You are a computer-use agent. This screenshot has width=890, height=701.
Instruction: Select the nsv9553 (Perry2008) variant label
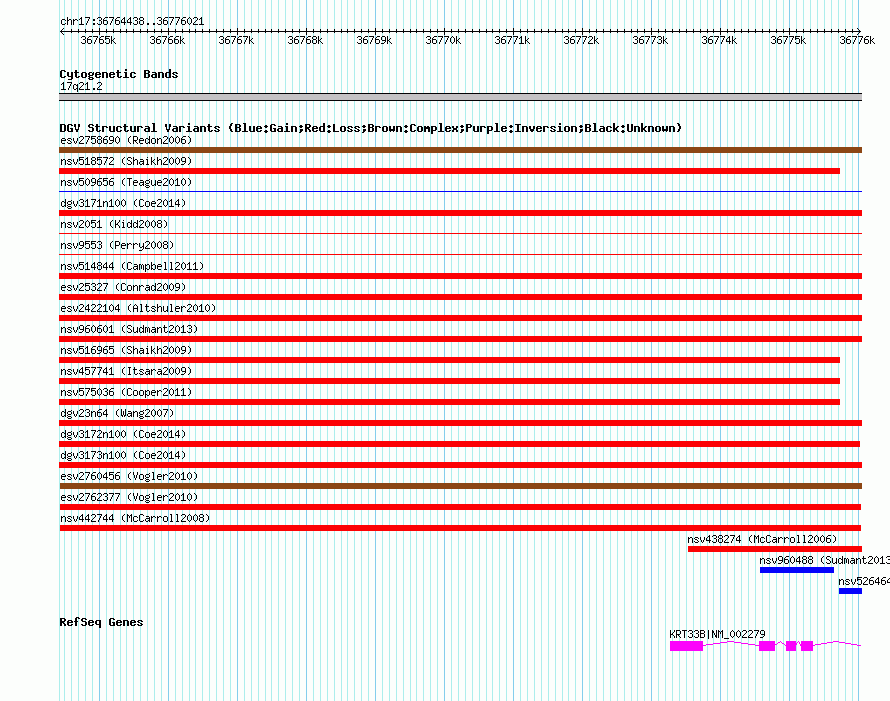(x=117, y=245)
